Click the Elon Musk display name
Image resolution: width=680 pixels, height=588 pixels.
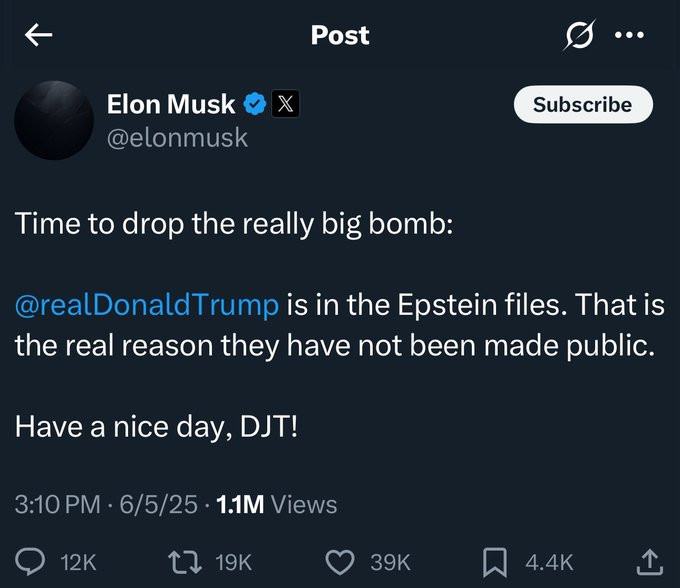pos(171,104)
